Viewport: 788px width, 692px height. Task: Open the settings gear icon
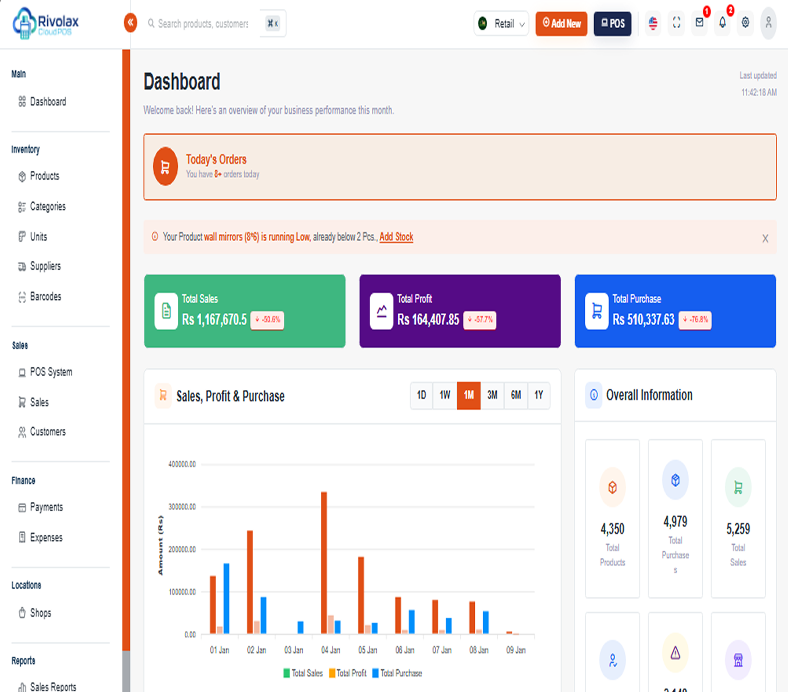[x=745, y=23]
